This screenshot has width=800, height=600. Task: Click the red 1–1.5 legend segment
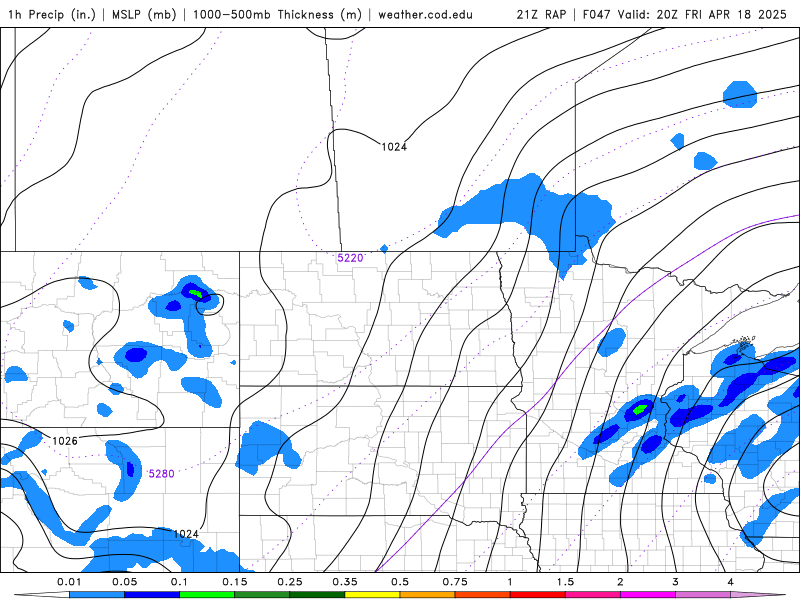point(538,595)
